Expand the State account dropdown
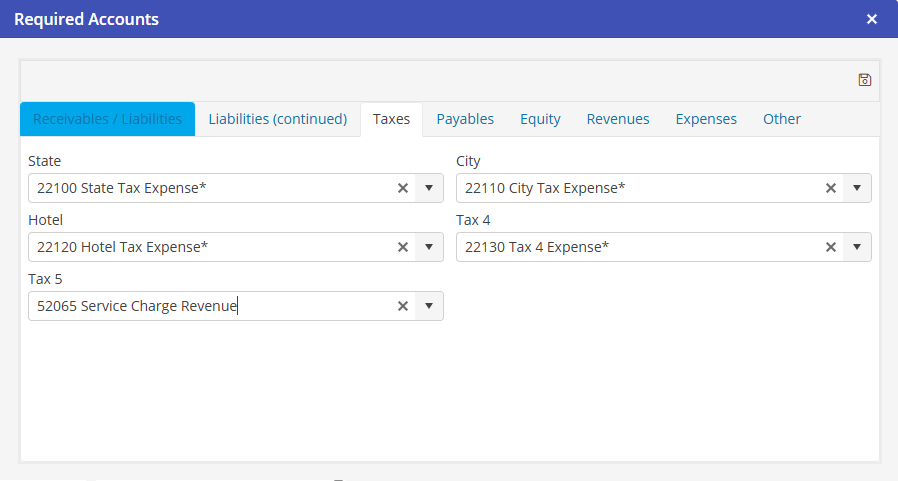Image resolution: width=898 pixels, height=481 pixels. point(429,188)
